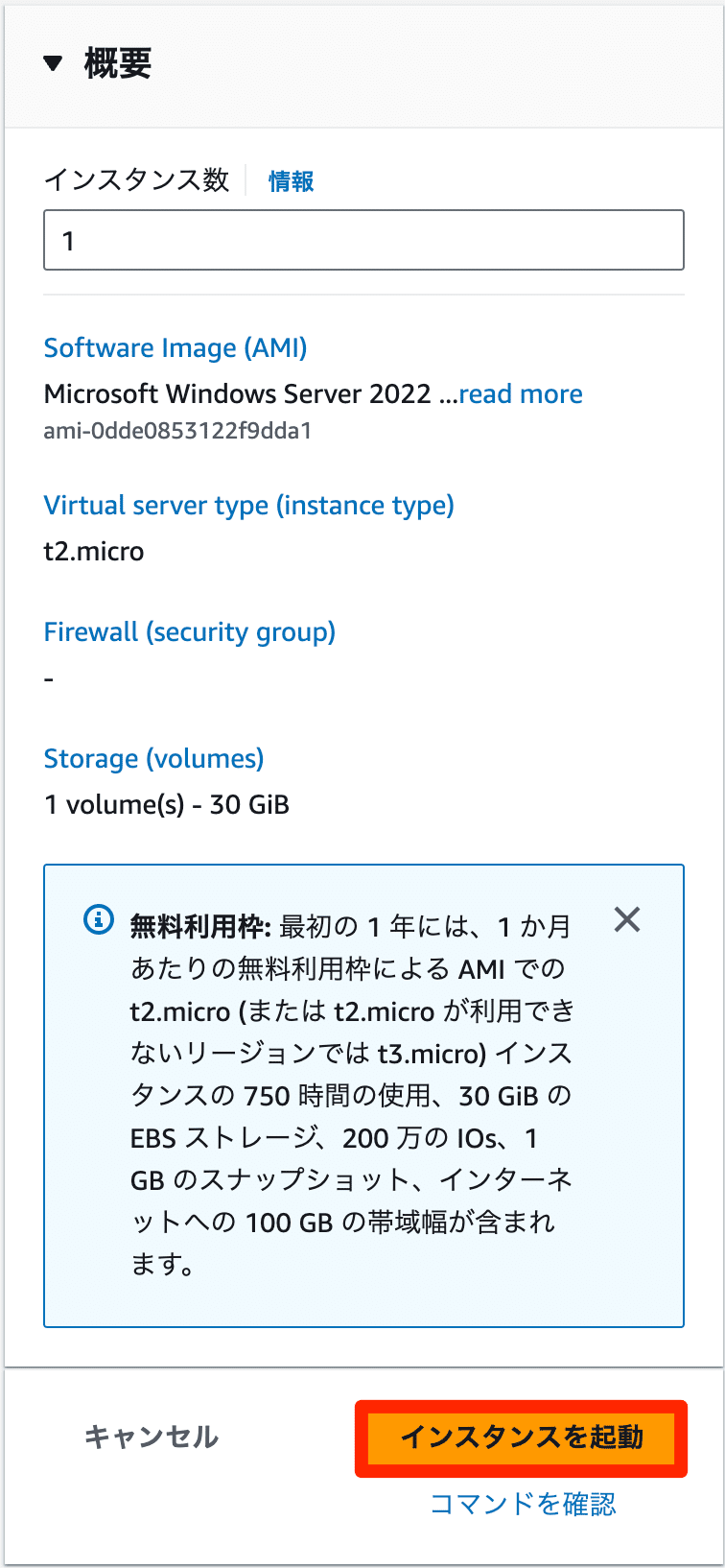The width and height of the screenshot is (725, 1568).
Task: Click the 1 volume(s) - 30 GiB text
Action: [x=167, y=804]
